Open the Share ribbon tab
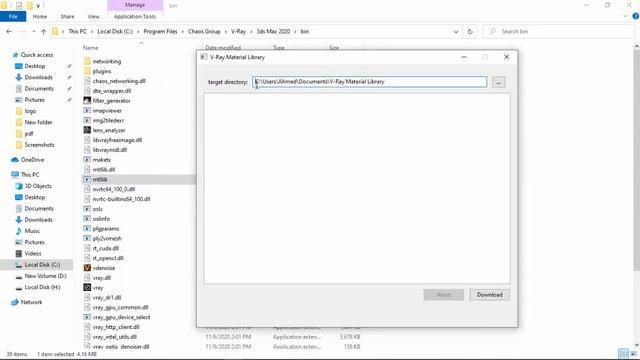This screenshot has width=640, height=360. [x=67, y=16]
